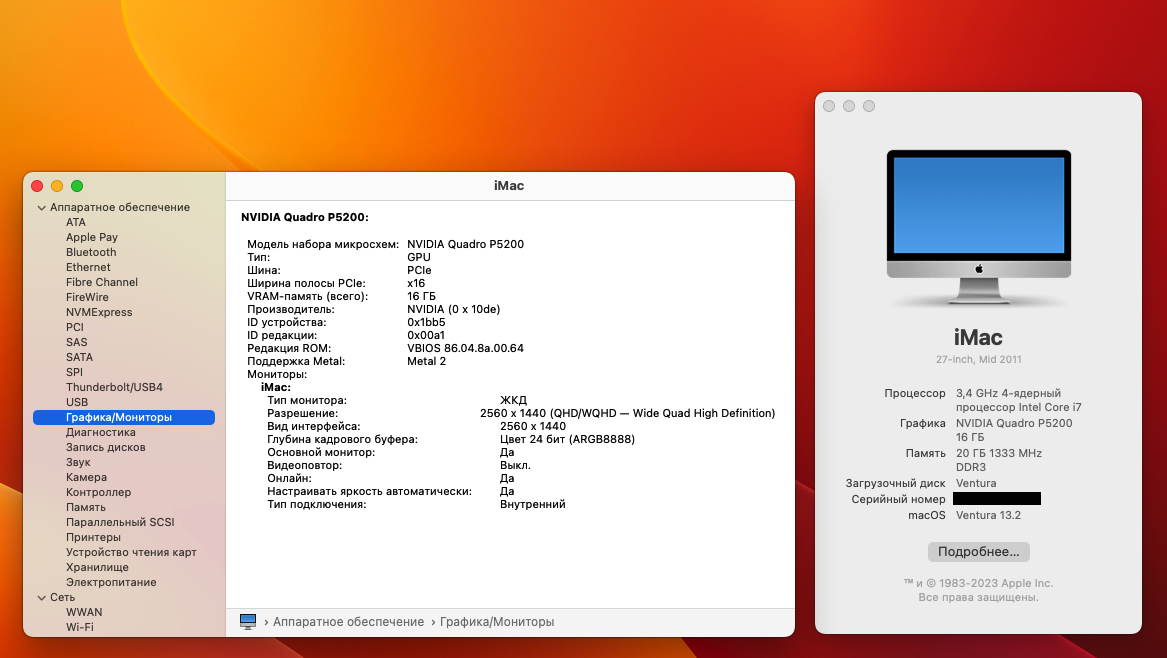1167x658 pixels.
Task: Select ATA in the sidebar
Action: [76, 222]
